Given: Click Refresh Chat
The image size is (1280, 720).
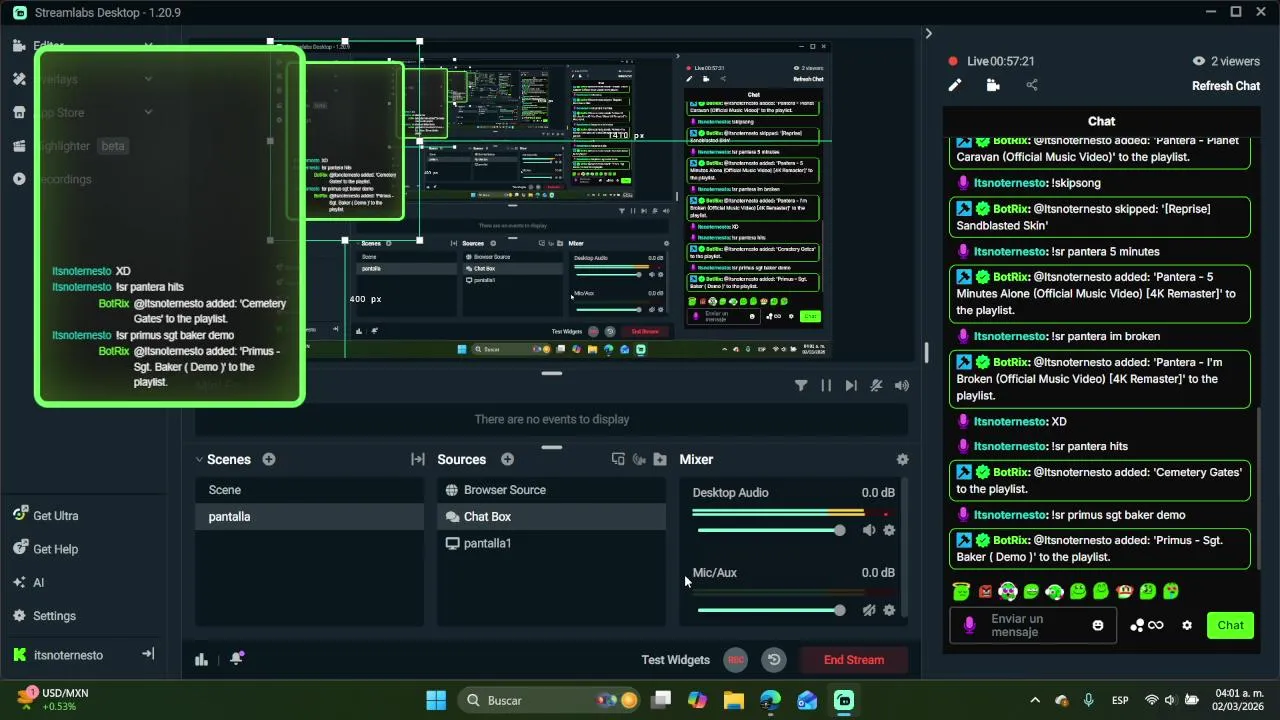Looking at the screenshot, I should click(1226, 86).
